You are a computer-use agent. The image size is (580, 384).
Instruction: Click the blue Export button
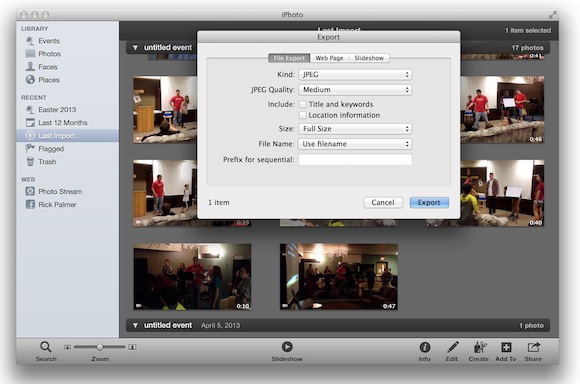429,202
